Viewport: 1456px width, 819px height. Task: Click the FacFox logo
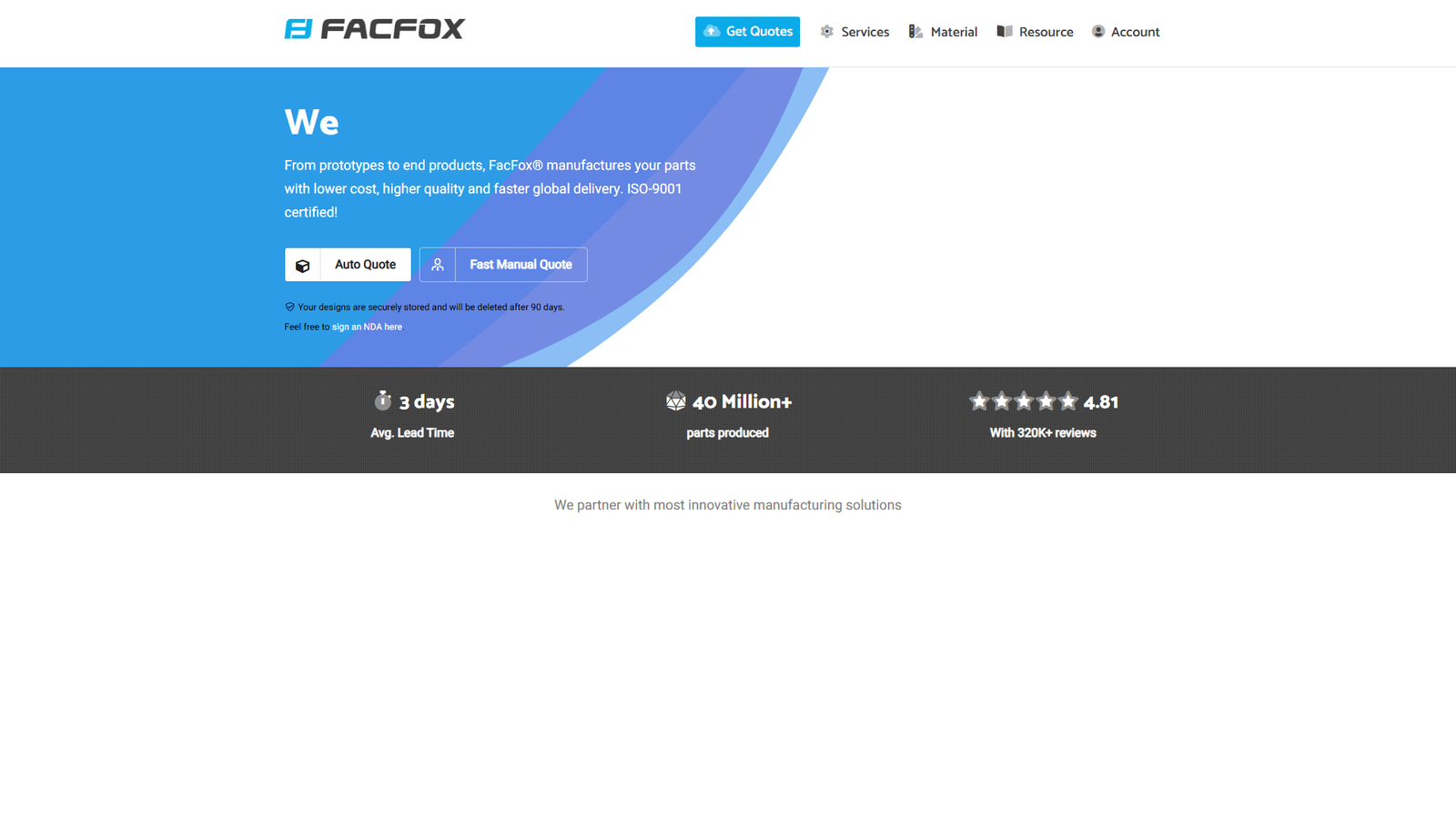coord(374,29)
